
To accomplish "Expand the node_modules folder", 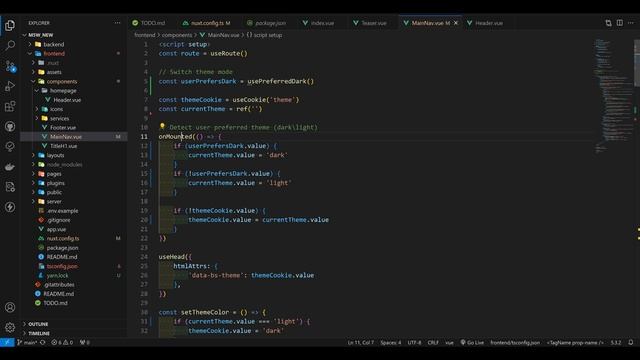I will [x=64, y=164].
